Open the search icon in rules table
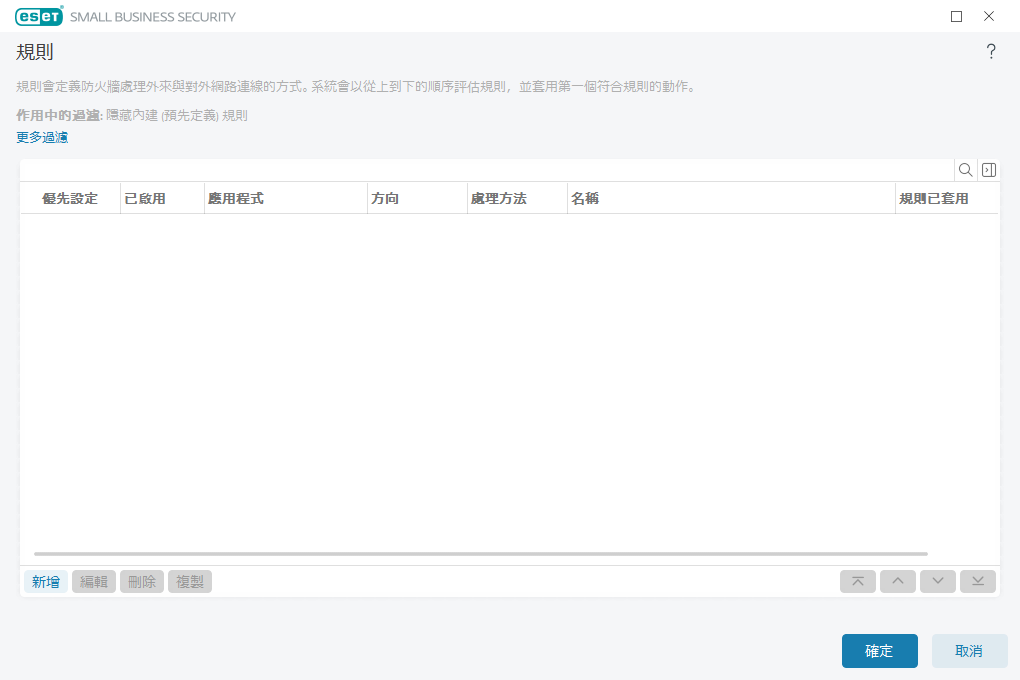1020x680 pixels. tap(965, 170)
